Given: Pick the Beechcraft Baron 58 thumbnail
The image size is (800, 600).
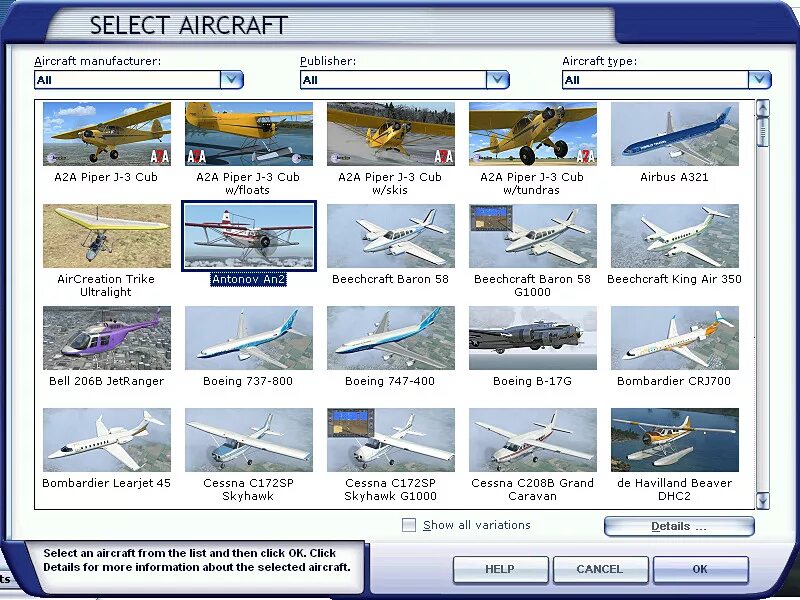Looking at the screenshot, I should point(391,236).
